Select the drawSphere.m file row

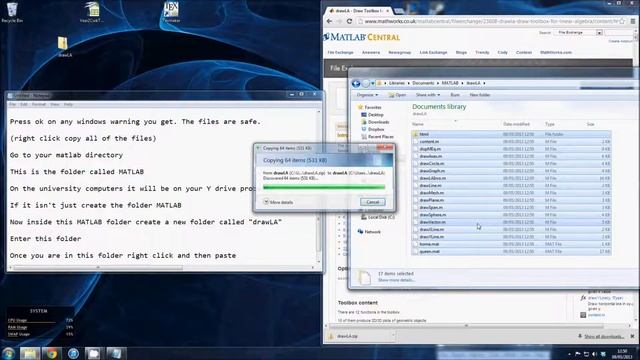tap(511, 215)
